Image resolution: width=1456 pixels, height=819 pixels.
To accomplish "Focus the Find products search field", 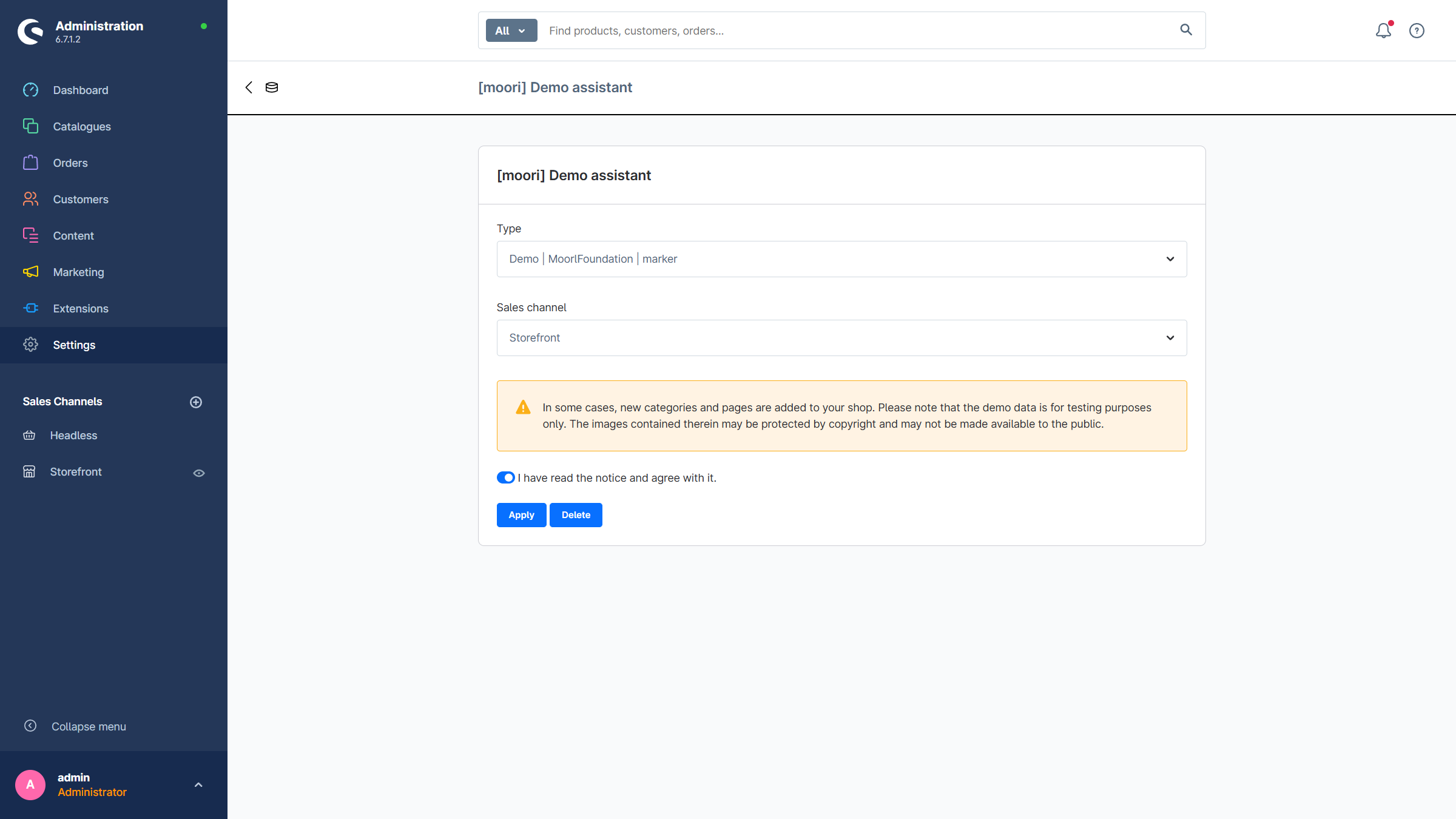I will tap(858, 30).
